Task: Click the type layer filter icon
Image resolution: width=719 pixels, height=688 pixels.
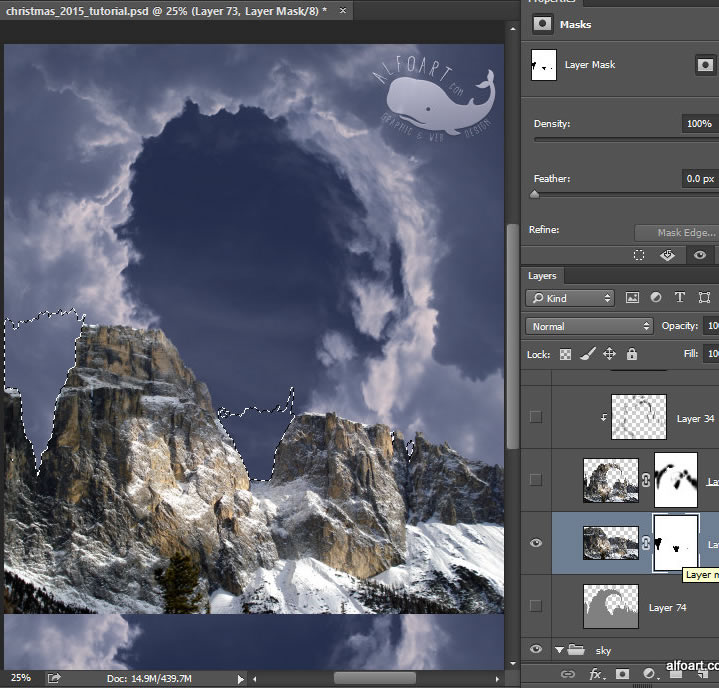Action: point(680,298)
